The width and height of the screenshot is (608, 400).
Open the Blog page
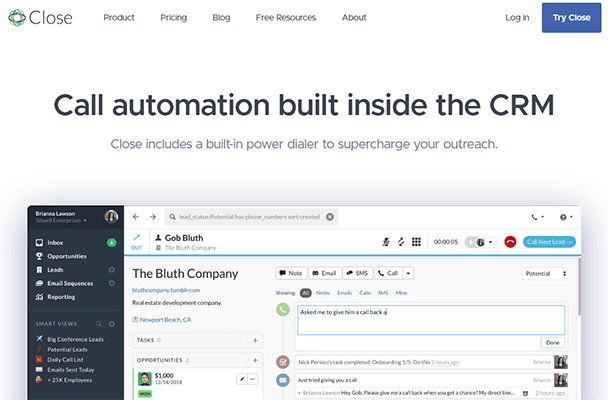(x=221, y=17)
